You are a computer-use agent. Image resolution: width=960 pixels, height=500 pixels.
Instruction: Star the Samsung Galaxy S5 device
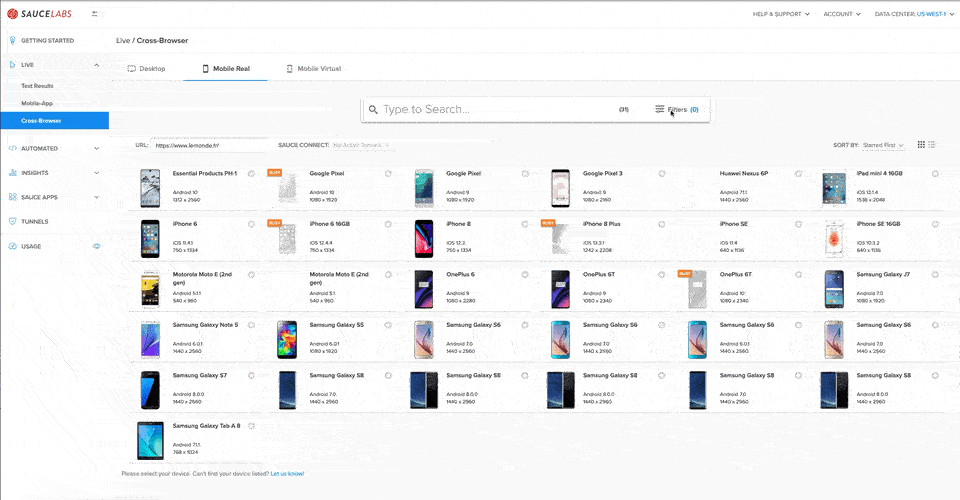point(388,325)
